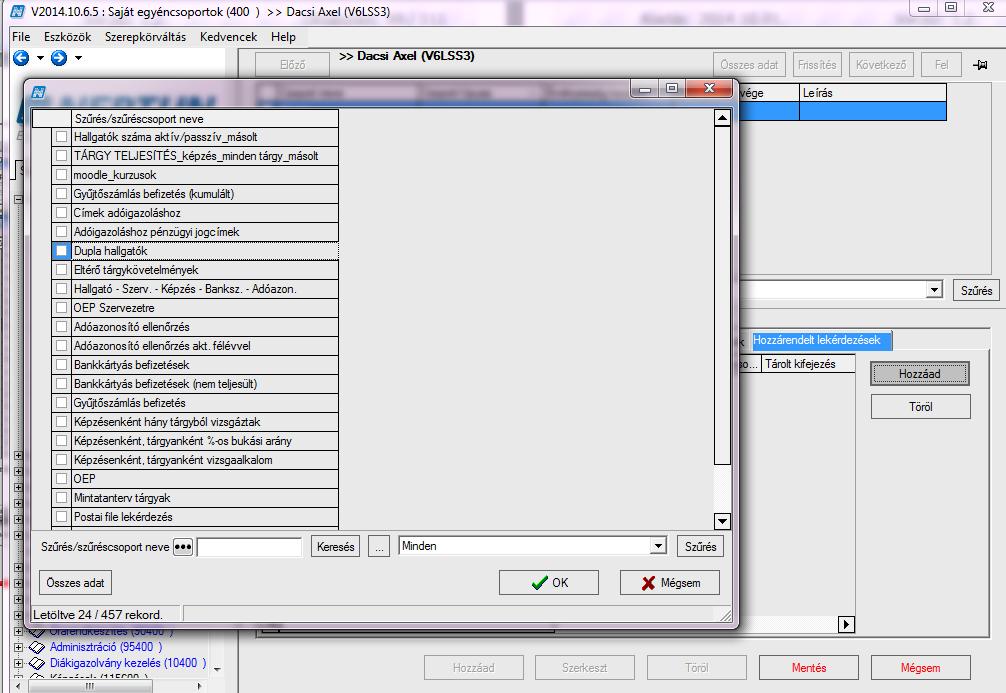
Task: Click the 'Szűrés/szűréscsoport neve' column header
Action: 205,119
